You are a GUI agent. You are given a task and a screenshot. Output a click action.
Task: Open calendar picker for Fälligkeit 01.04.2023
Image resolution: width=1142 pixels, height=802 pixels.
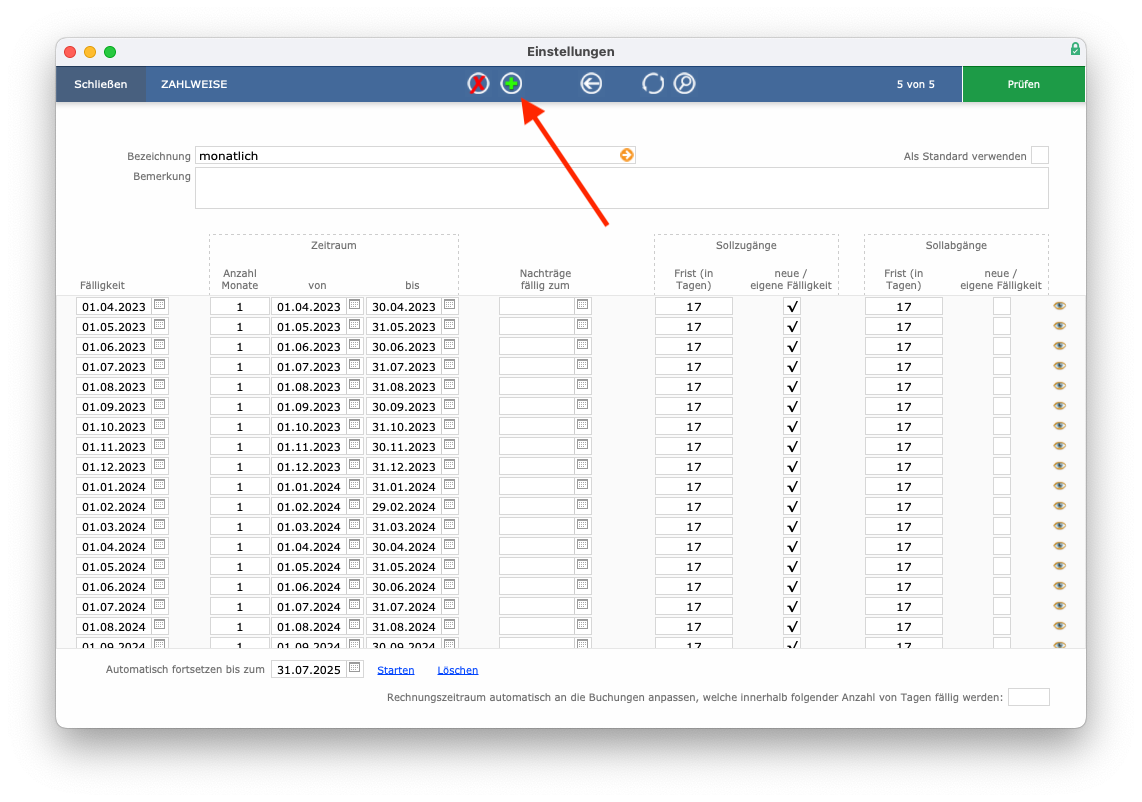160,305
